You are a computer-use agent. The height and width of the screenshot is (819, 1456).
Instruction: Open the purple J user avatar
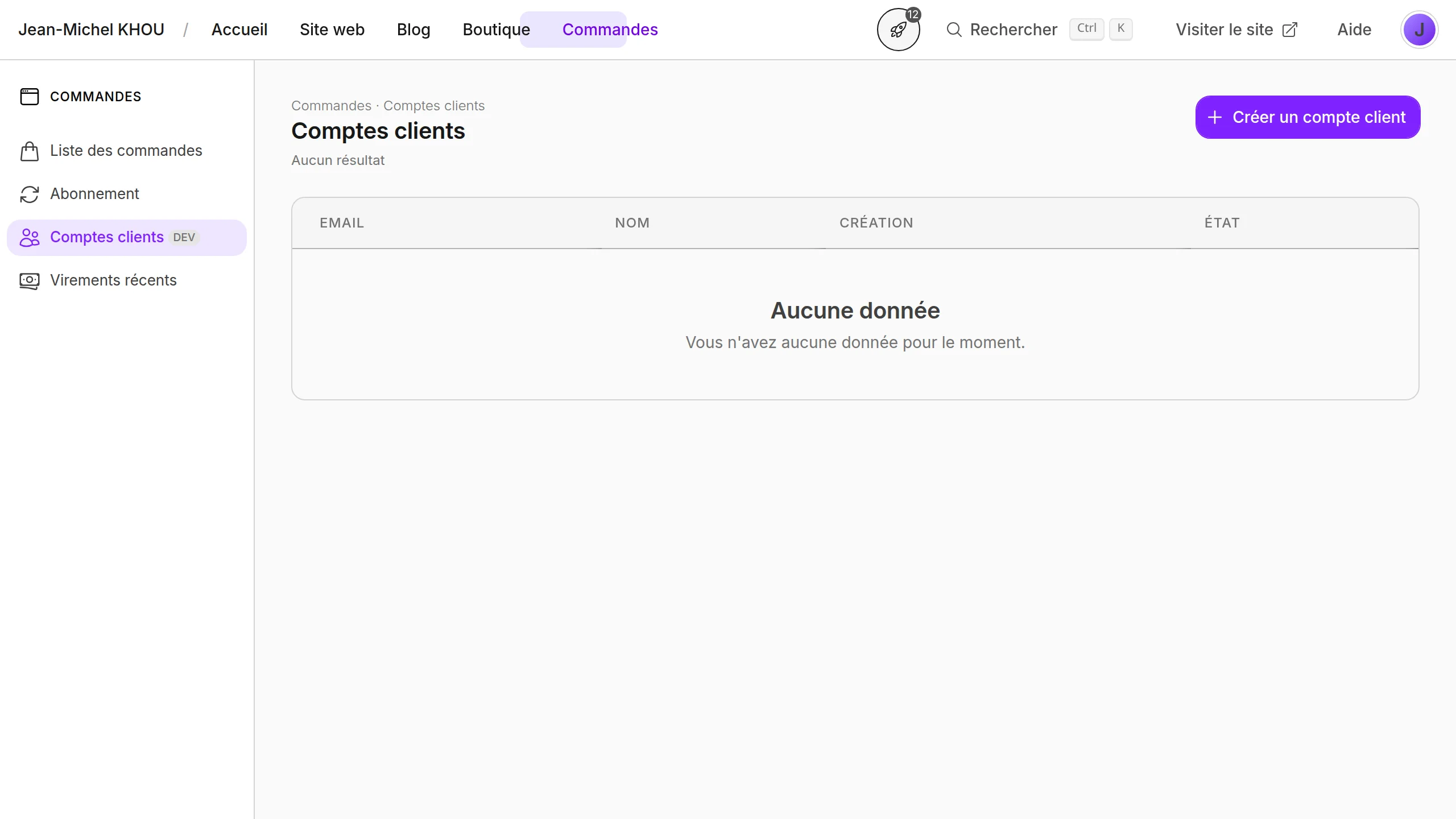click(x=1419, y=30)
